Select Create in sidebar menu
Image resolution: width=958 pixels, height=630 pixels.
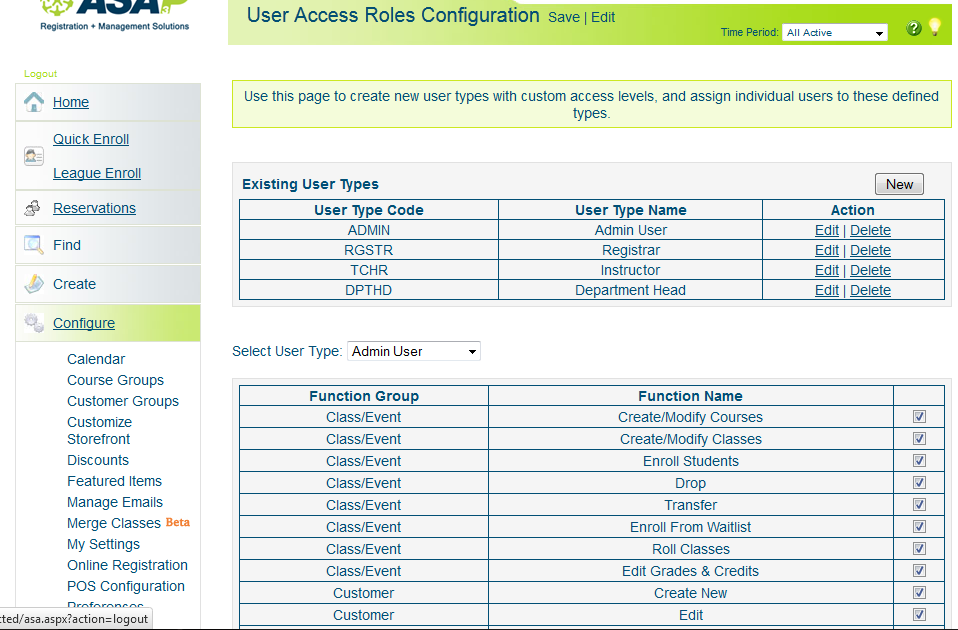75,284
